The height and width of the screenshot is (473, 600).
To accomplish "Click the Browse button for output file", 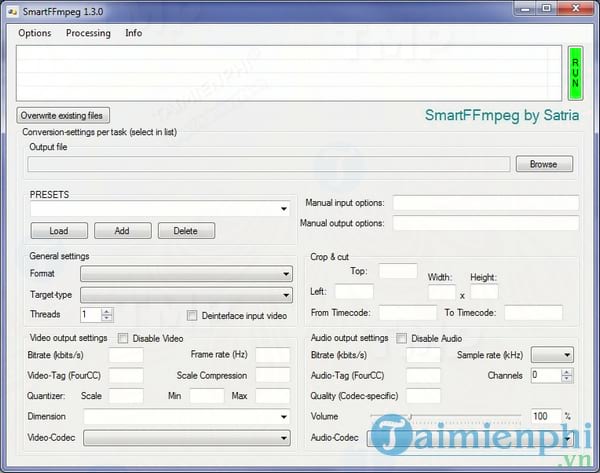I will click(x=544, y=164).
